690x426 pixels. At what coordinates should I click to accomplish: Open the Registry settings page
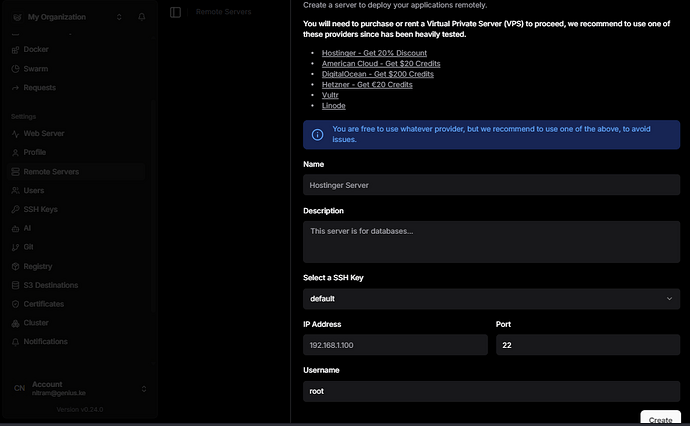point(38,266)
